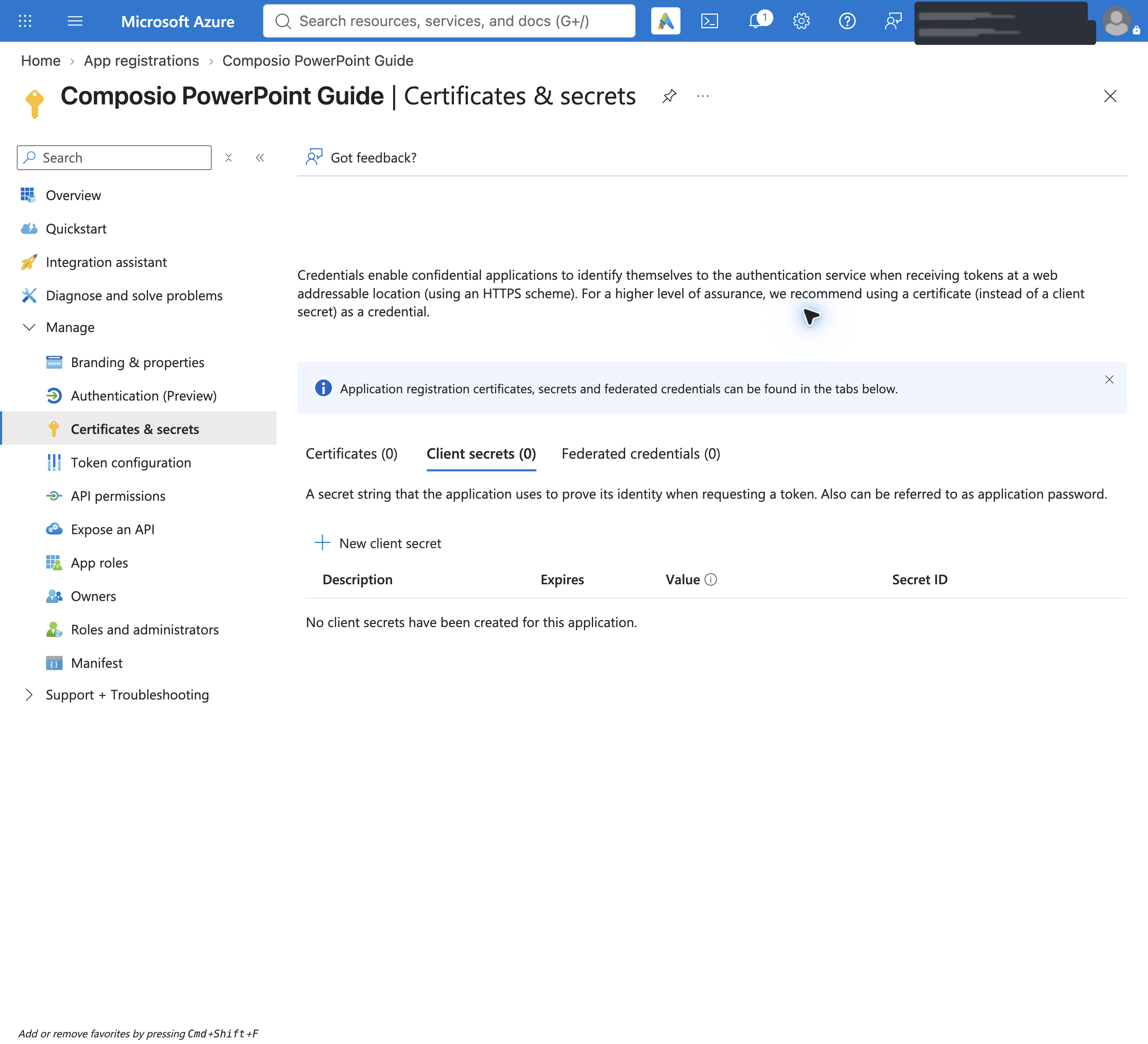Open the hamburger portal menu
This screenshot has height=1044, width=1148.
(x=75, y=21)
